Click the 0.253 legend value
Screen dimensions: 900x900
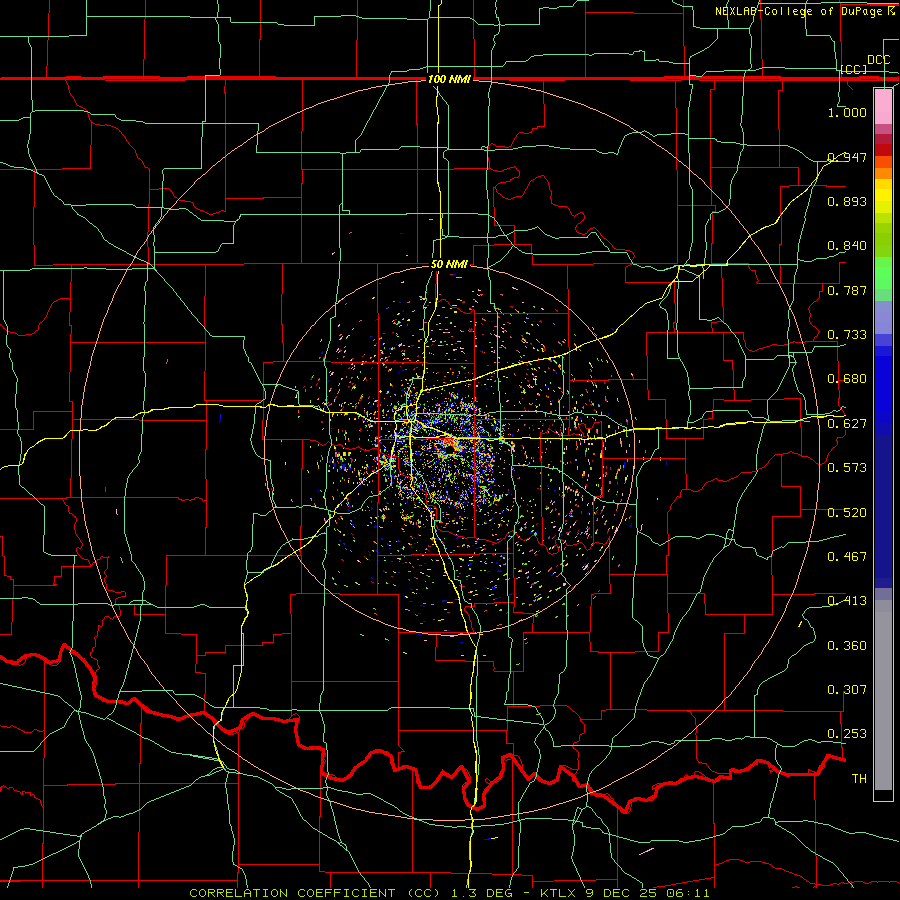[847, 734]
